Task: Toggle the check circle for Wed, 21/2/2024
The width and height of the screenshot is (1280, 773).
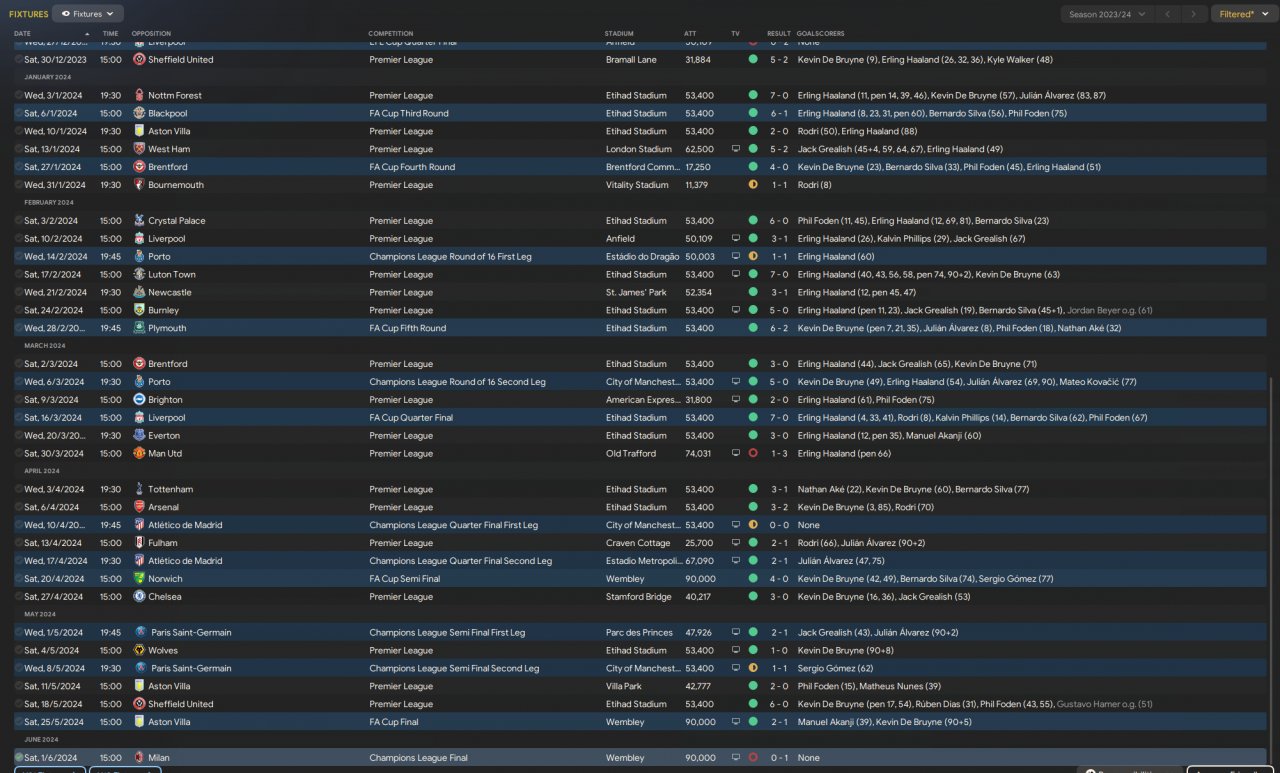Action: [x=19, y=292]
